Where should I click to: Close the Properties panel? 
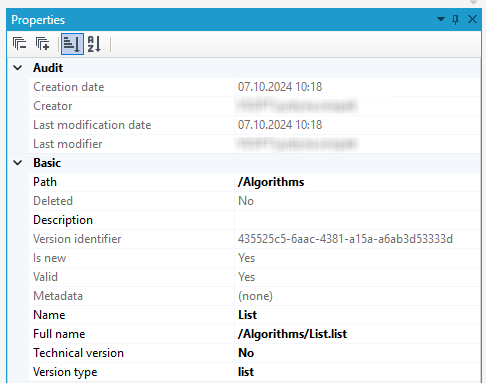(472, 19)
